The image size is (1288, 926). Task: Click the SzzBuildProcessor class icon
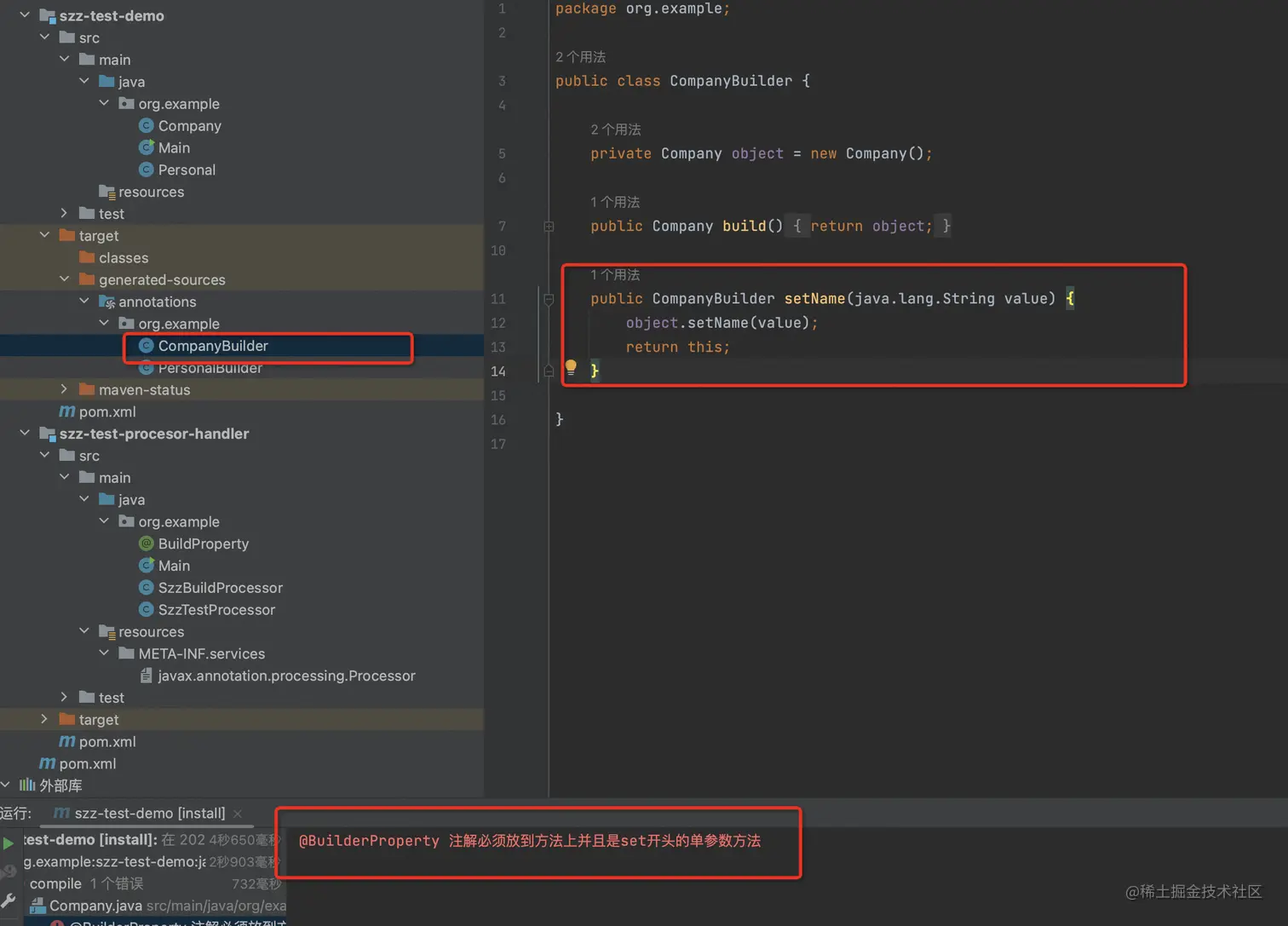[146, 588]
